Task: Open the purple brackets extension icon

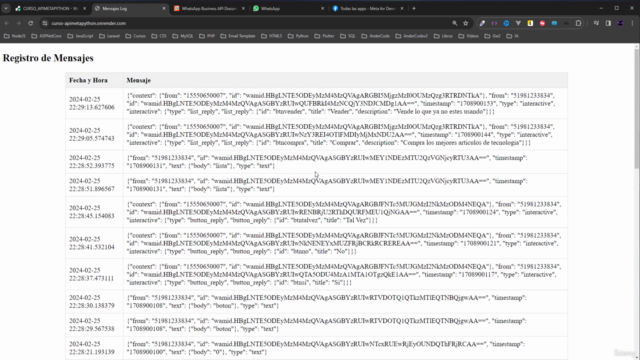Action: [494, 23]
